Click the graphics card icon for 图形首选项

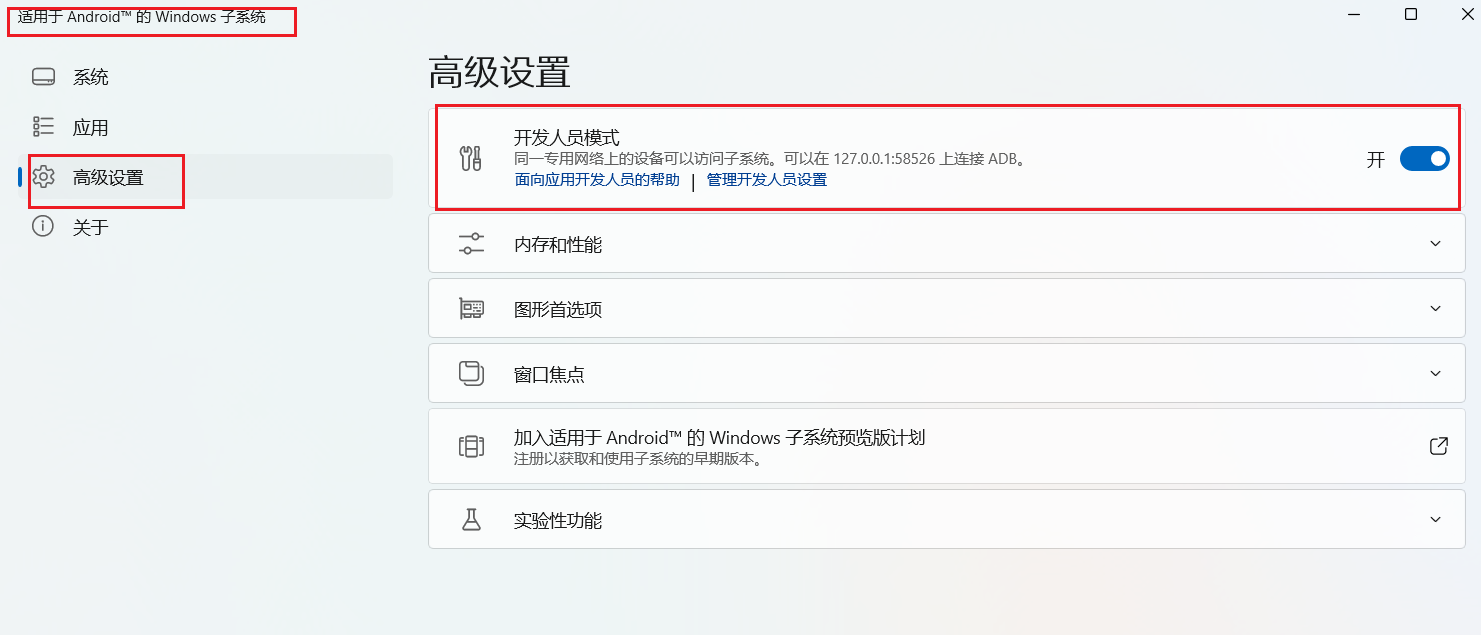point(471,309)
